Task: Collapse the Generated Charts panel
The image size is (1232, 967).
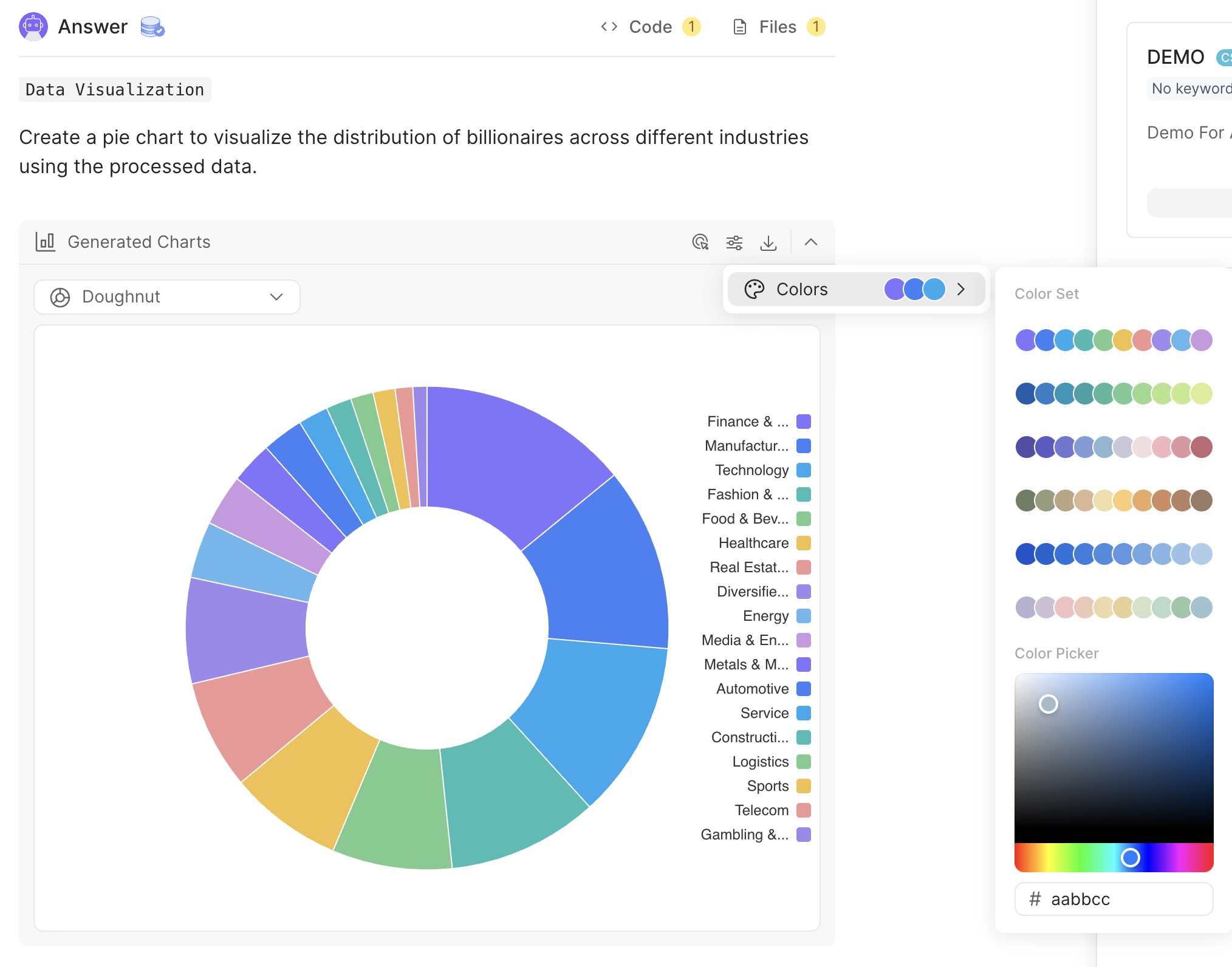Action: pos(810,242)
